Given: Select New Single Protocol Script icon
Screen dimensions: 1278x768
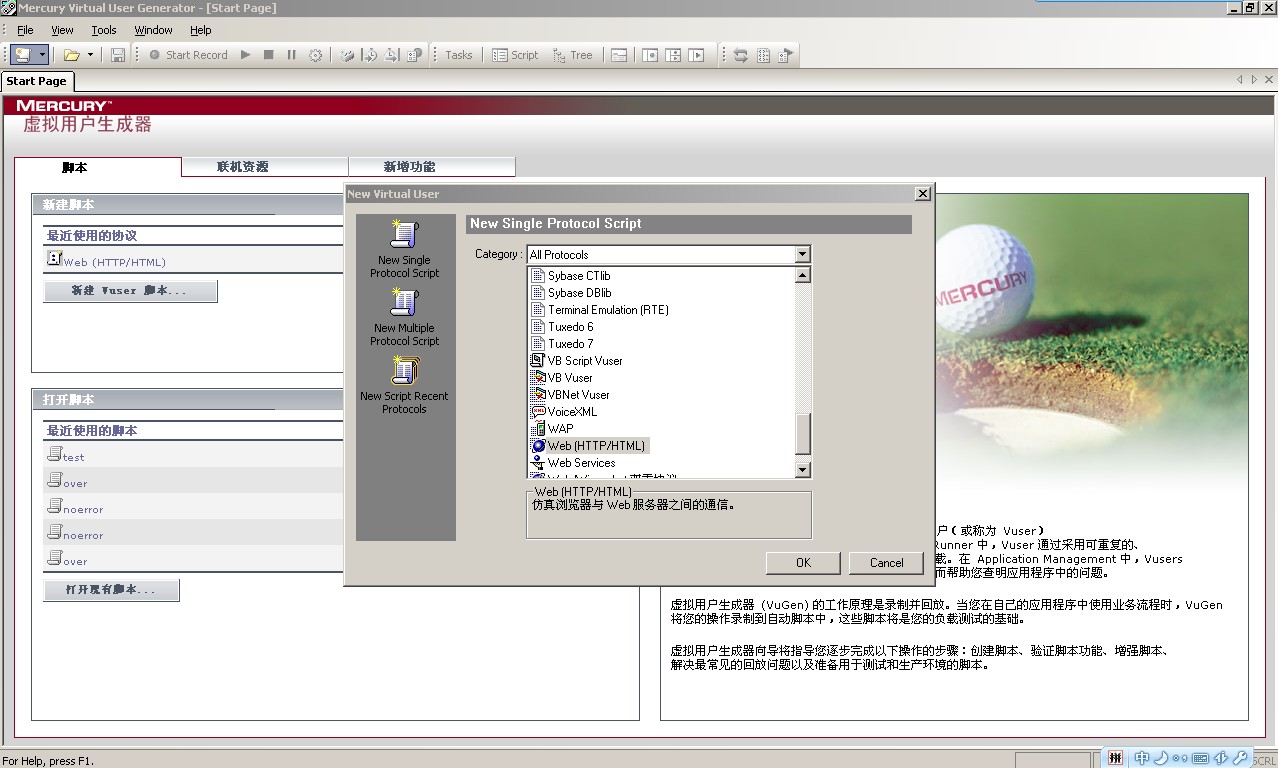Looking at the screenshot, I should coord(404,250).
